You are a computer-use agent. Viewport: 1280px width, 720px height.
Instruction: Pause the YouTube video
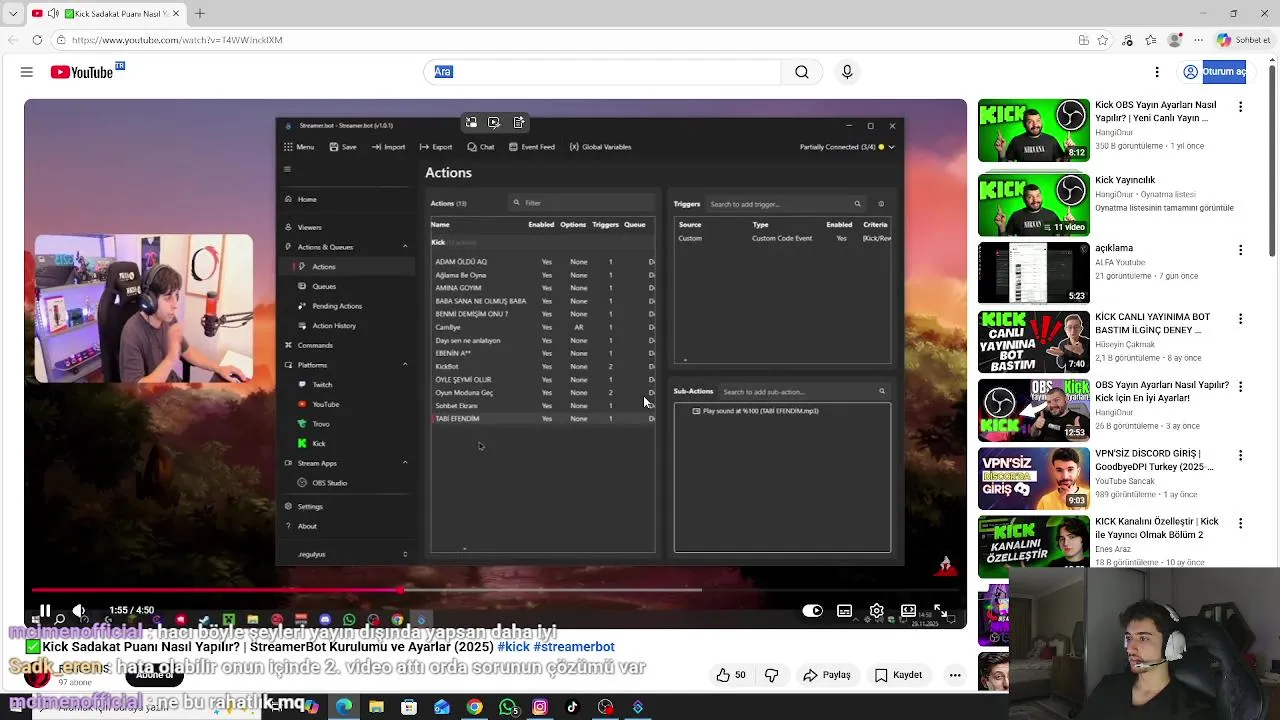(x=45, y=610)
